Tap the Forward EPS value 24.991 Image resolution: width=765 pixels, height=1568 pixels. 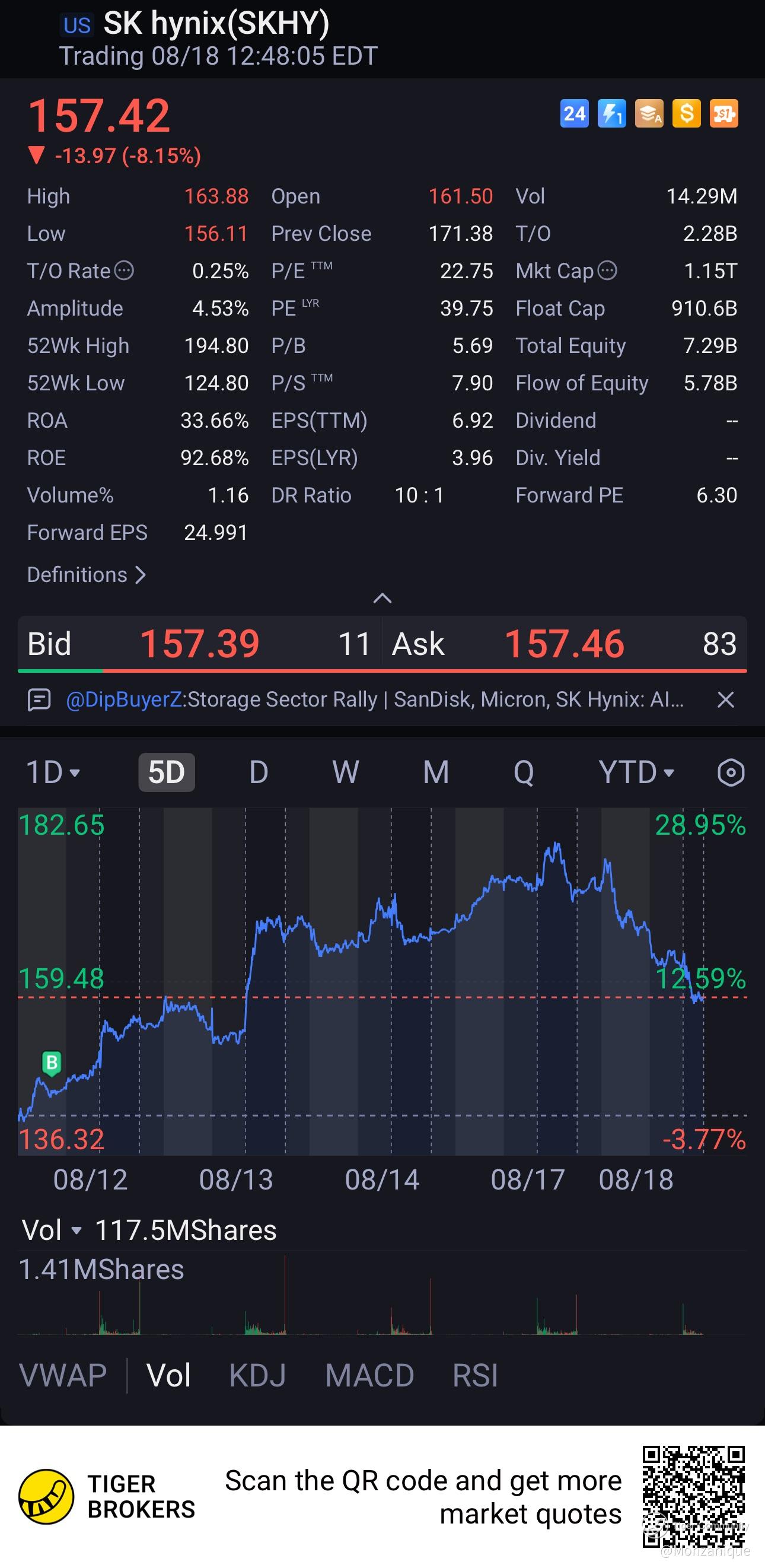(x=216, y=533)
